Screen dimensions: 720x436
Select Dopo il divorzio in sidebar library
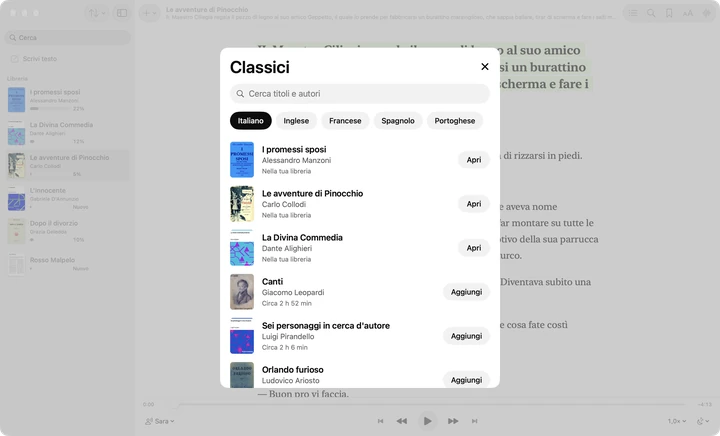(x=68, y=231)
